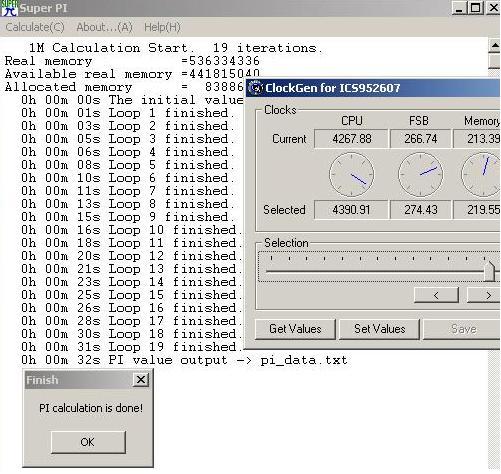Close the Finish dialog with its X
Viewport: 501px width, 474px height.
tap(141, 379)
